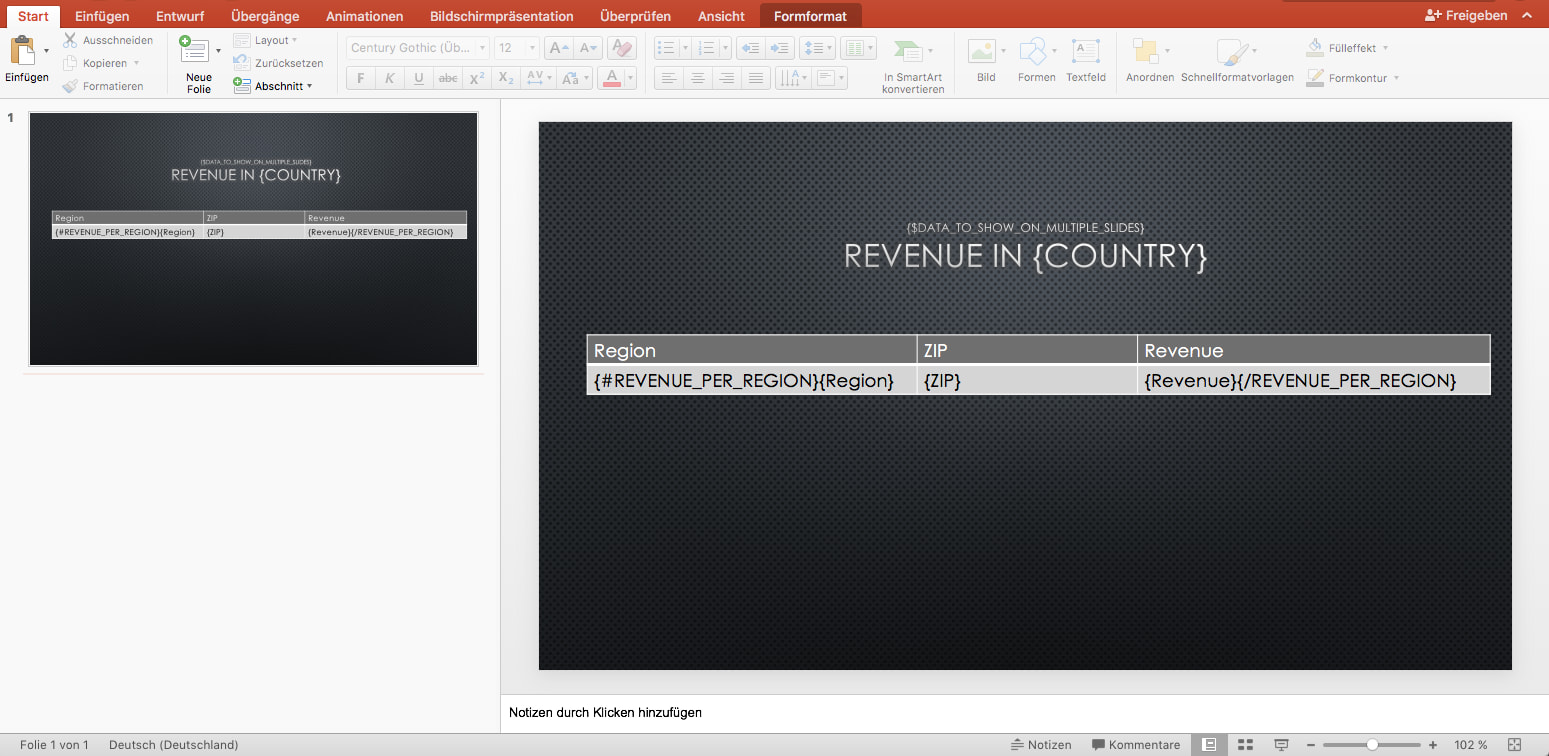Decrease list indent level
The width and height of the screenshot is (1549, 756).
click(751, 48)
